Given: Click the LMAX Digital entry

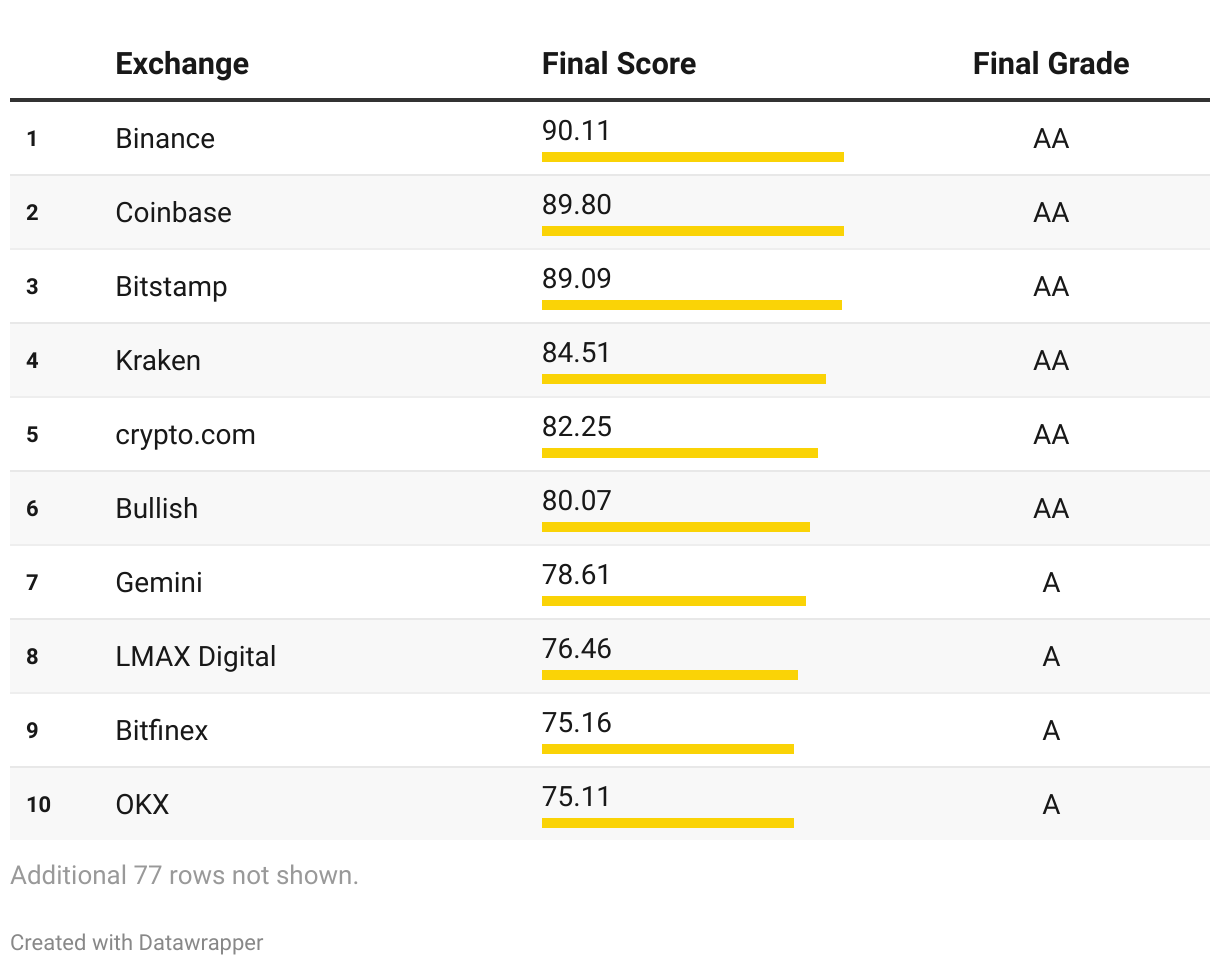Looking at the screenshot, I should pos(196,656).
